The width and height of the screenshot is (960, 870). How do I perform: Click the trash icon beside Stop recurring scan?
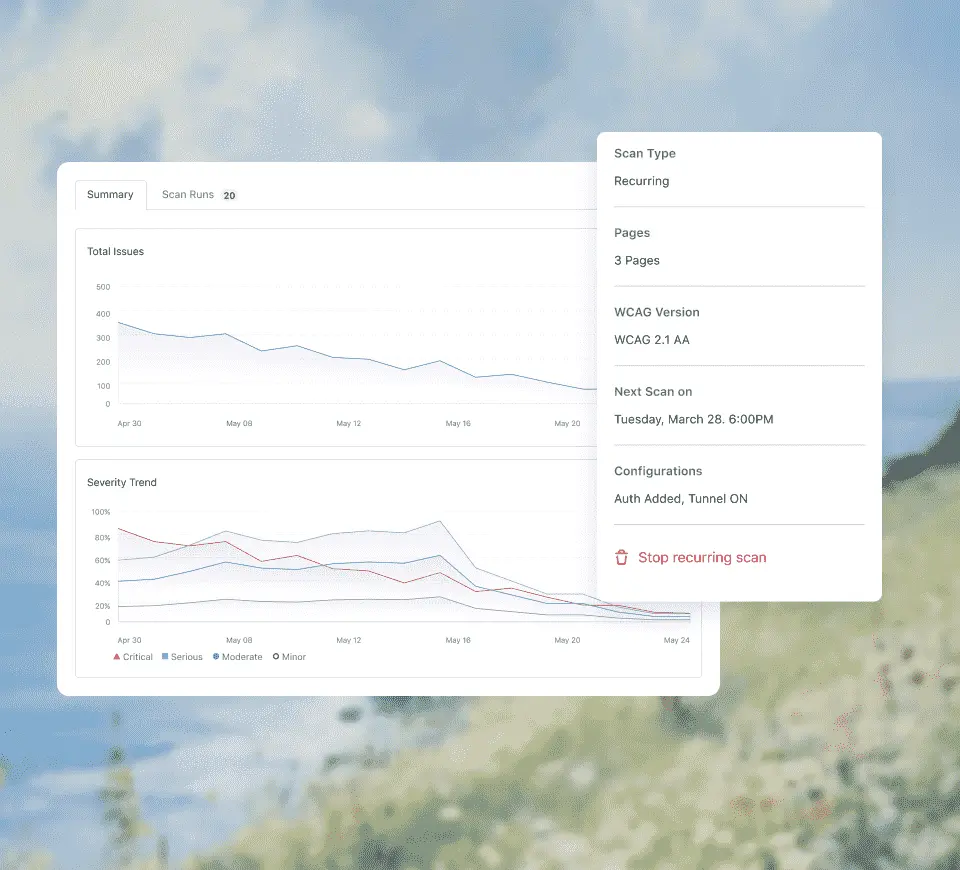coord(621,557)
